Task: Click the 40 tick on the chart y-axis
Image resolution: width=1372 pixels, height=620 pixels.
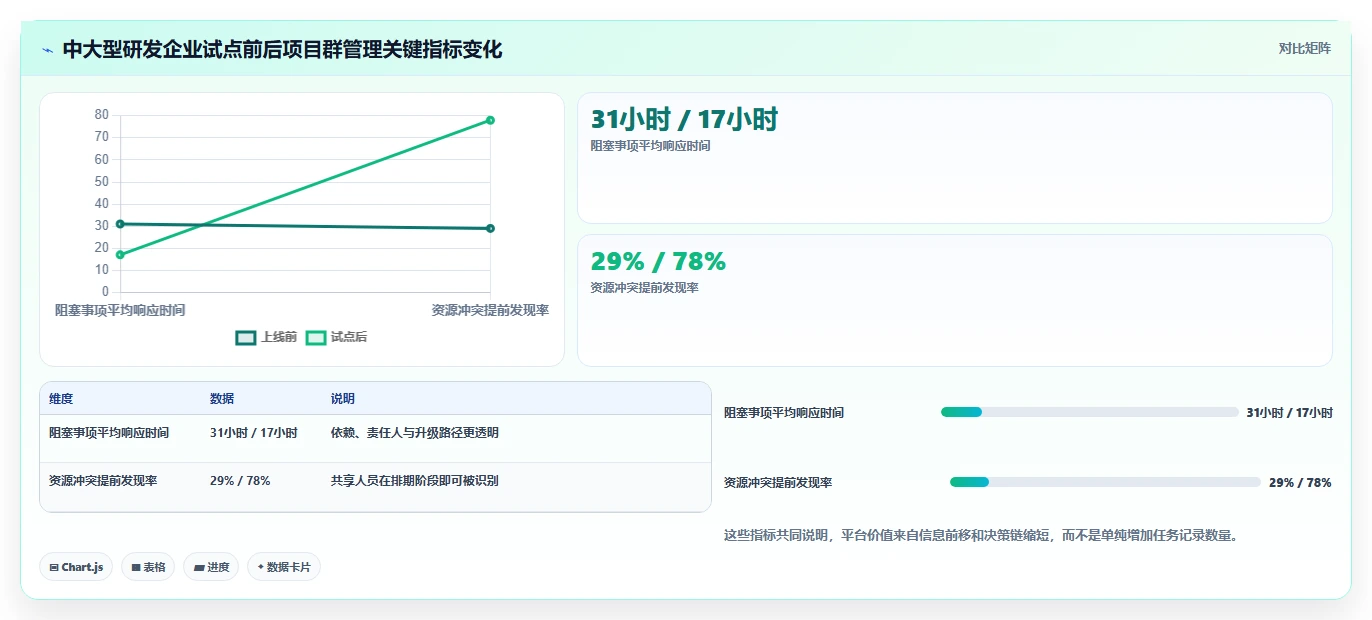Action: [102, 203]
